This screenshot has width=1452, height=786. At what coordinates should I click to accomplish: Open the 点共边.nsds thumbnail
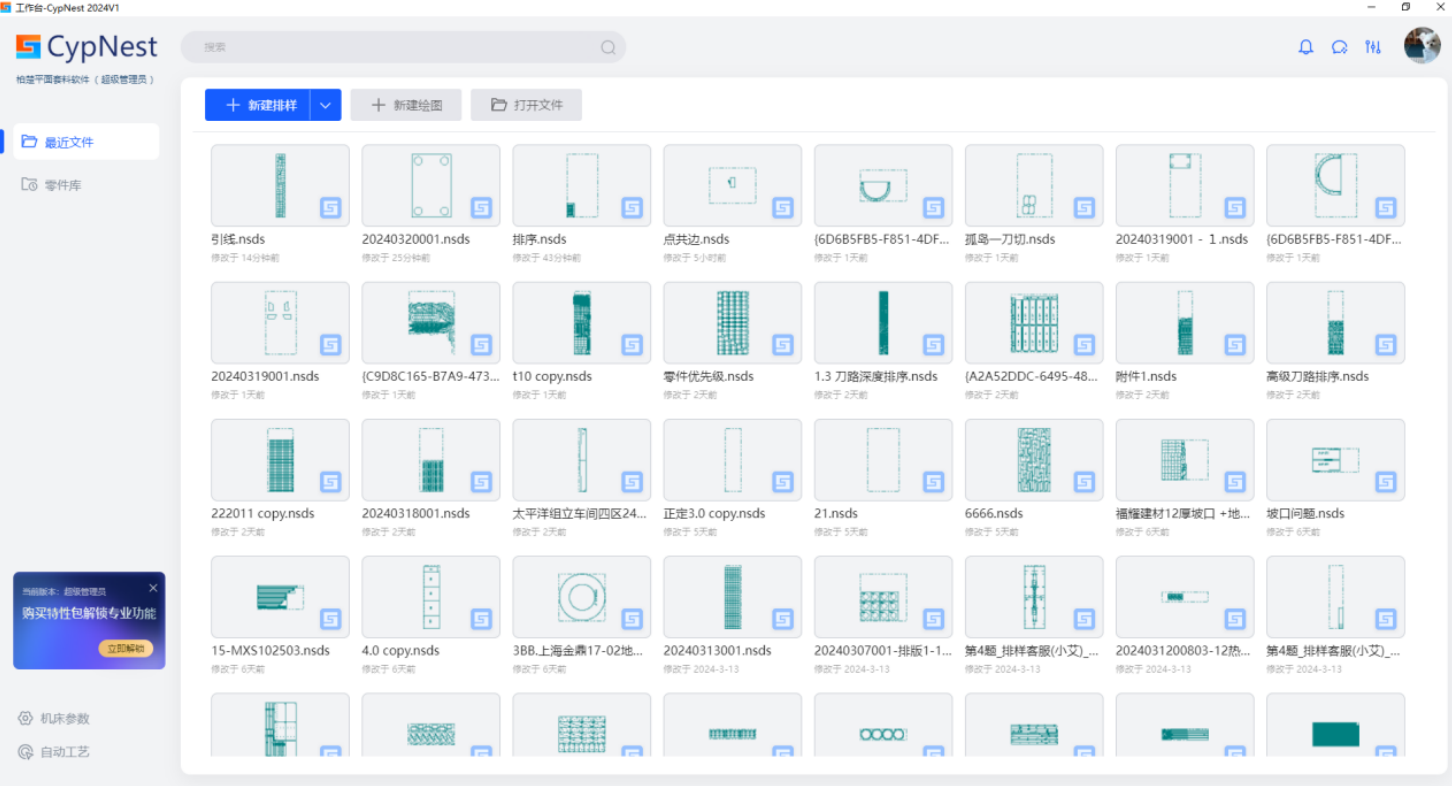tap(732, 185)
